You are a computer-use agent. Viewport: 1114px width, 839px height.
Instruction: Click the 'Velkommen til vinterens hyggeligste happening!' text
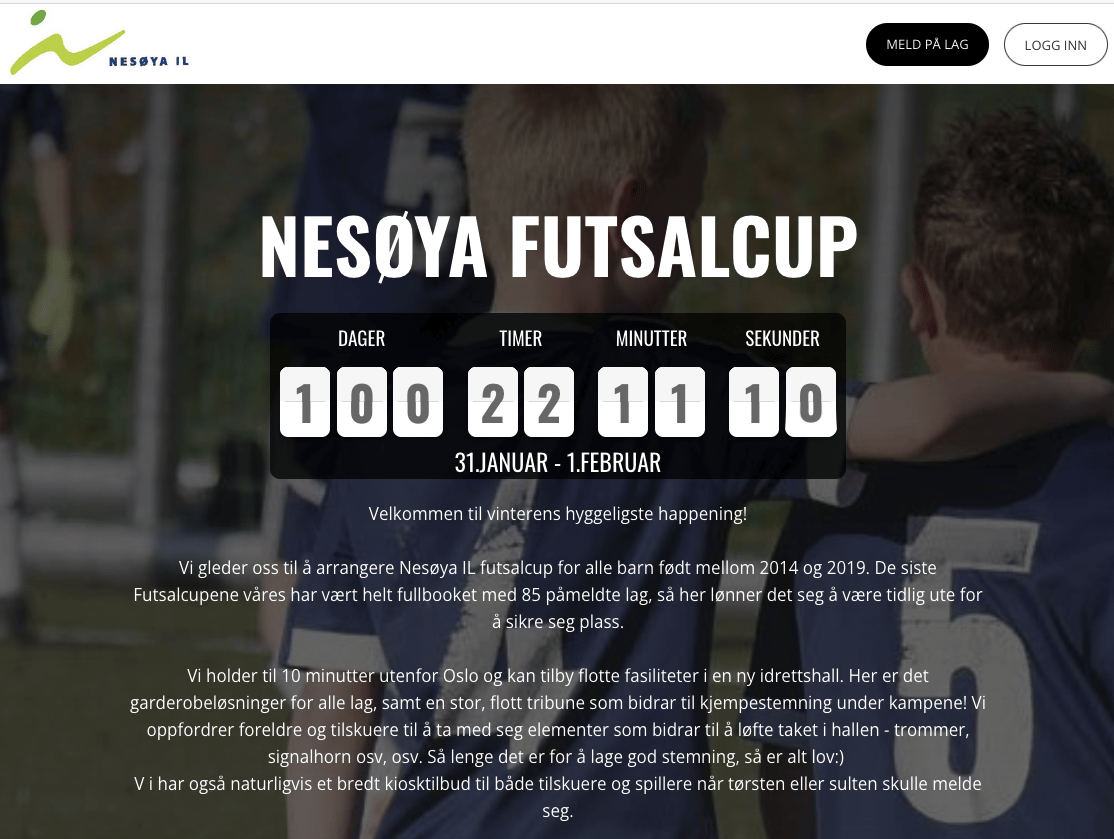pyautogui.click(x=558, y=514)
